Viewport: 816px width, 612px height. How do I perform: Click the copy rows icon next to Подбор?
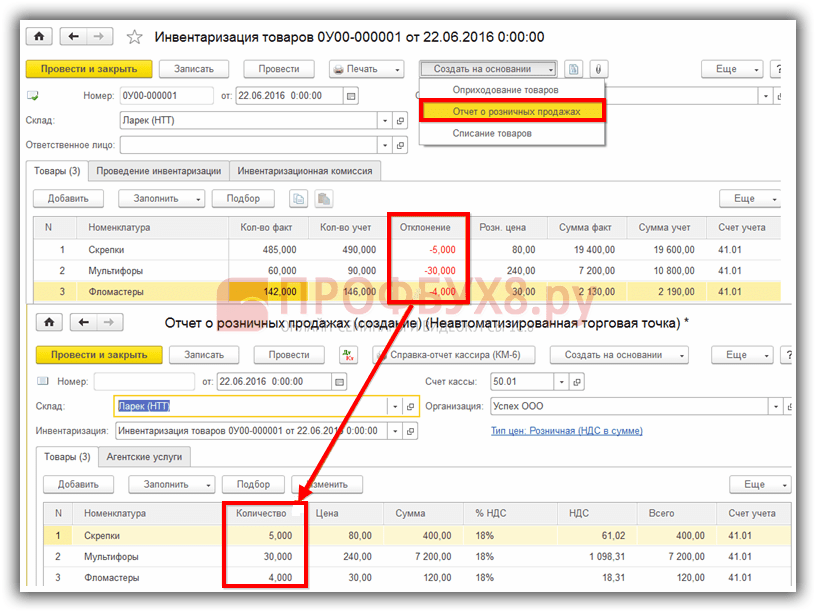click(298, 198)
